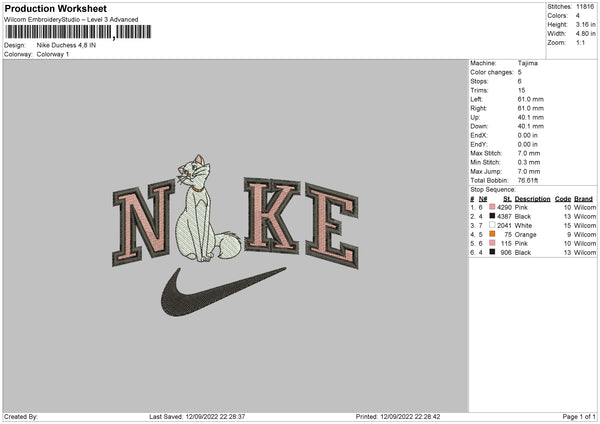This screenshot has width=600, height=424.
Task: Click the Right value 61.0 mm
Action: point(531,108)
